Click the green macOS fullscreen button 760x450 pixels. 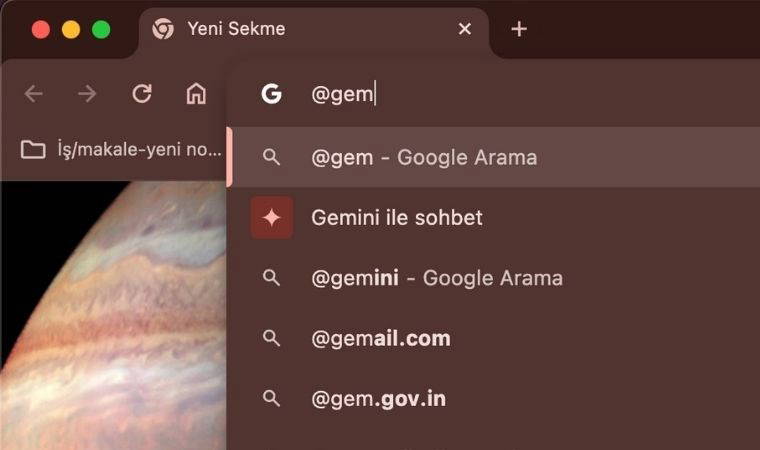(x=101, y=29)
